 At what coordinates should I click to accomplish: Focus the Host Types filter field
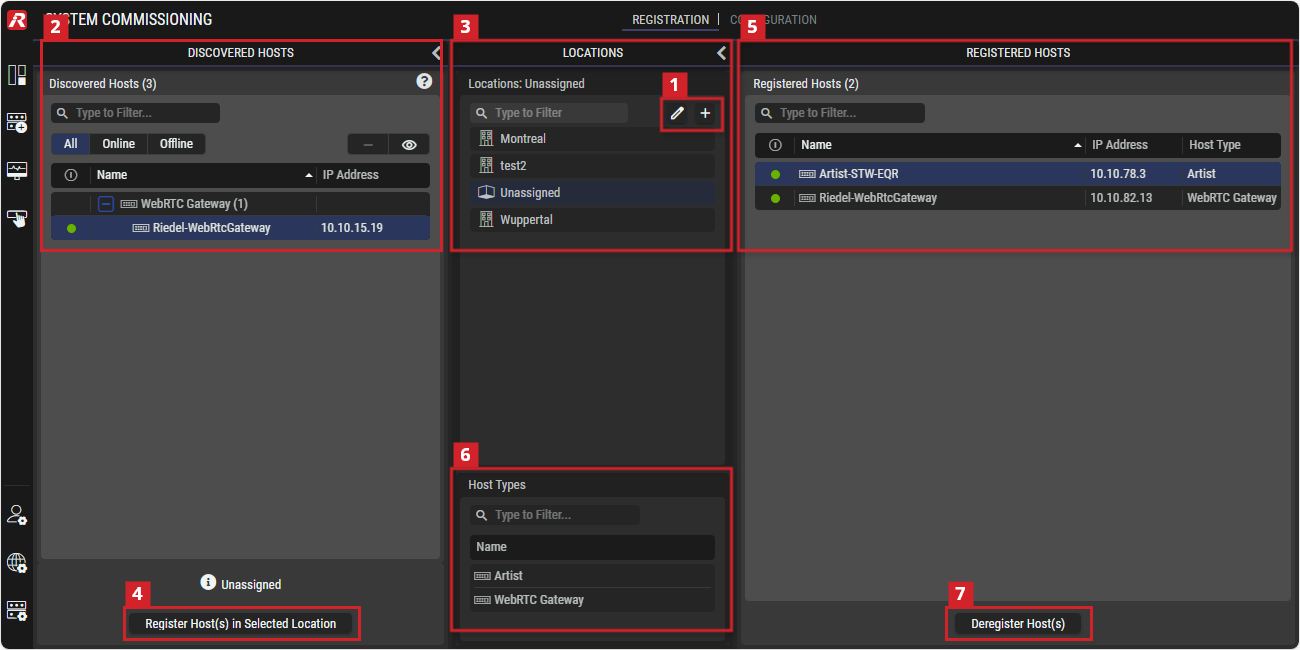(555, 515)
